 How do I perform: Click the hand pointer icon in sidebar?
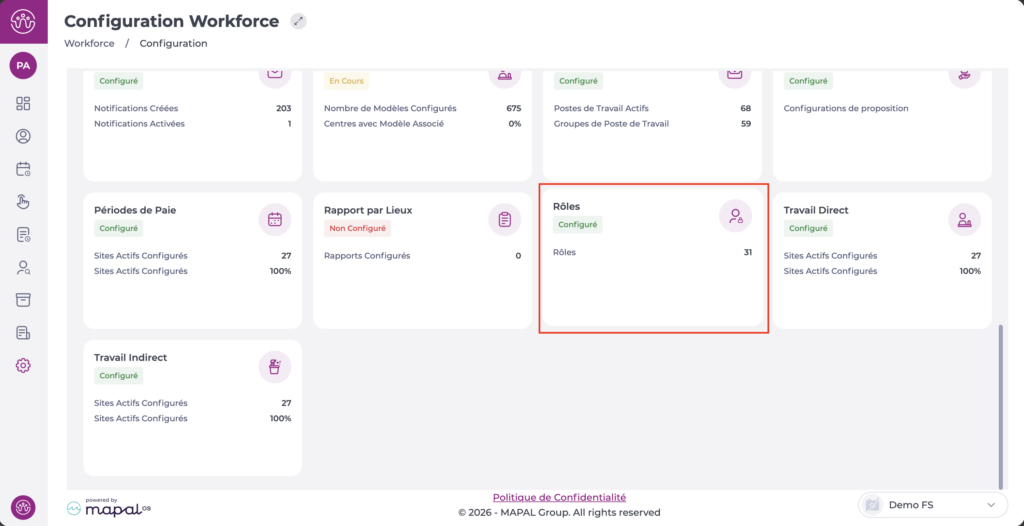(23, 202)
